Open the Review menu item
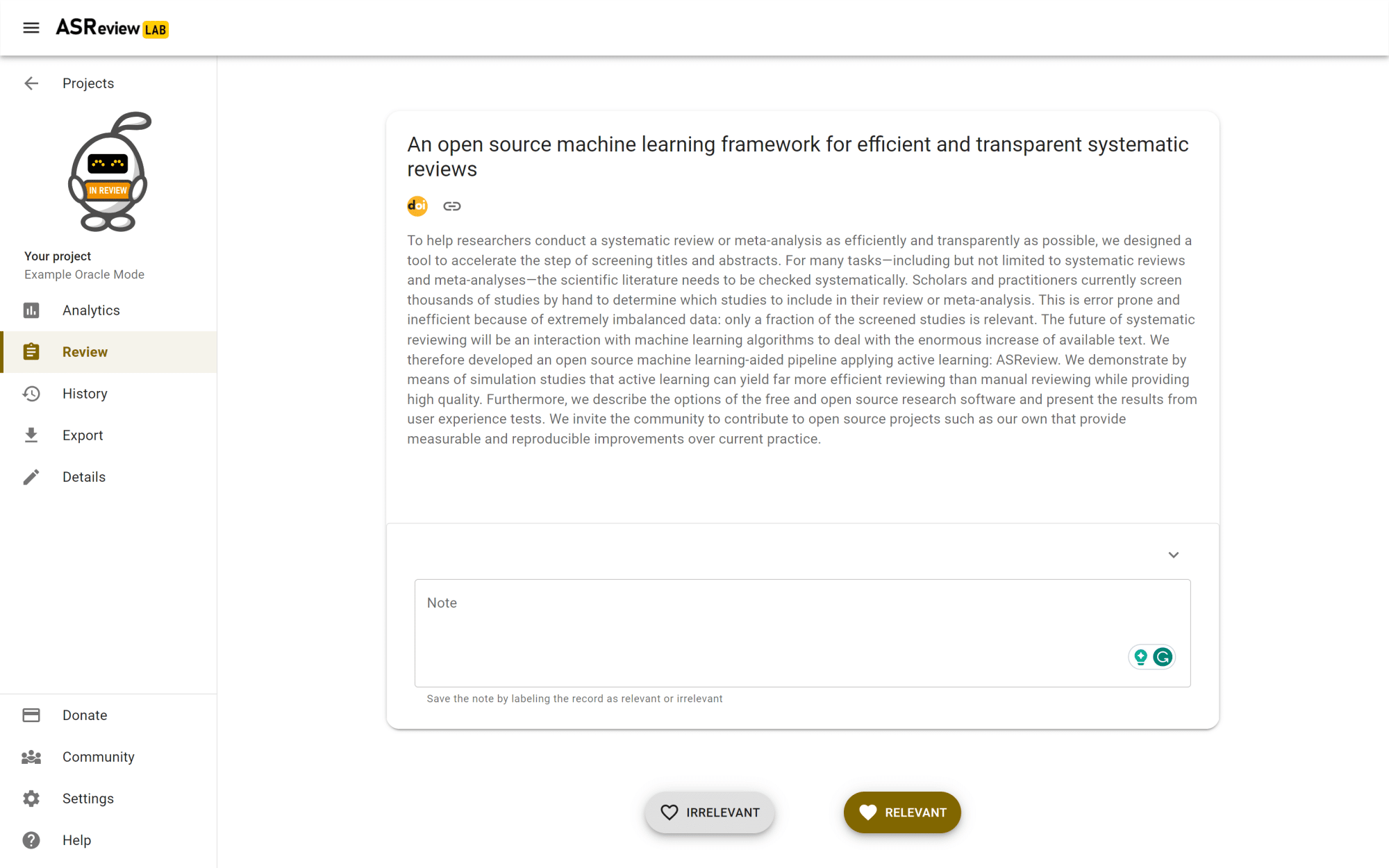The height and width of the screenshot is (868, 1389). click(x=85, y=352)
